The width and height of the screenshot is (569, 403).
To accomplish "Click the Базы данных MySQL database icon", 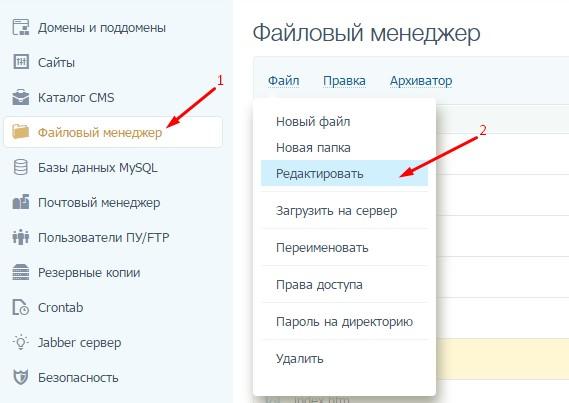I will 20,167.
